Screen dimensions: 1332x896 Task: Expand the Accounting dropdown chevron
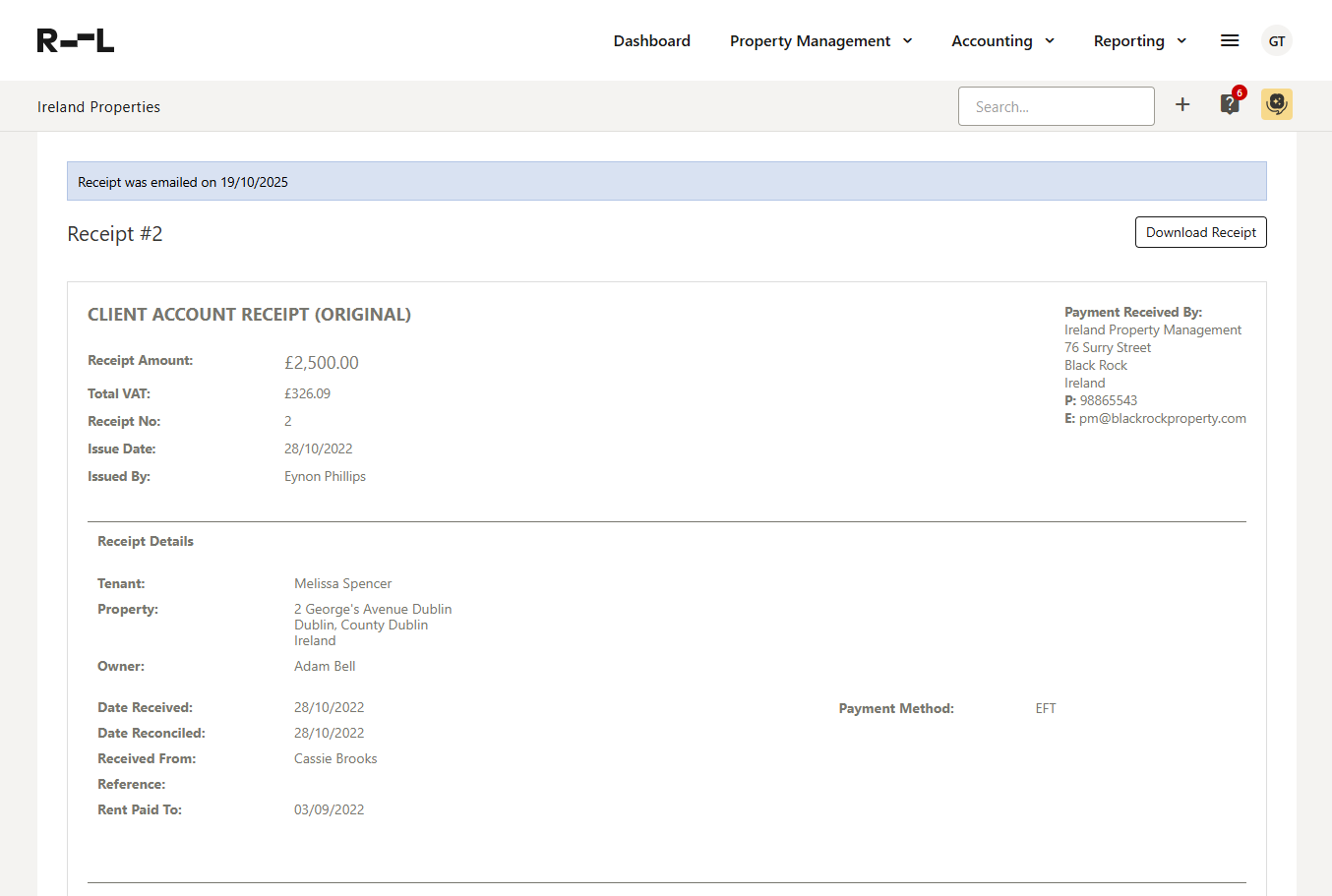1050,41
